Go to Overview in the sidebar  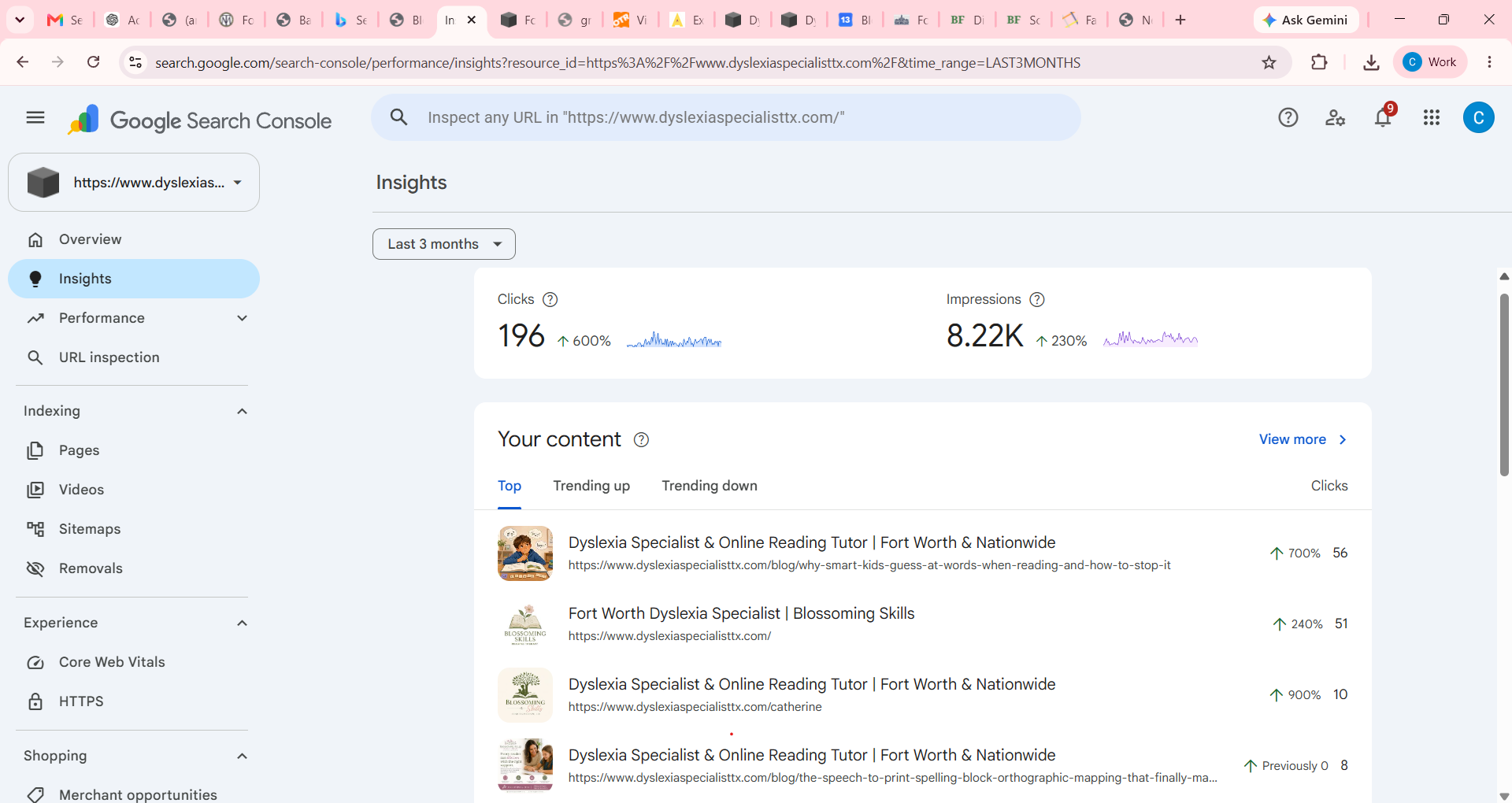134,239
